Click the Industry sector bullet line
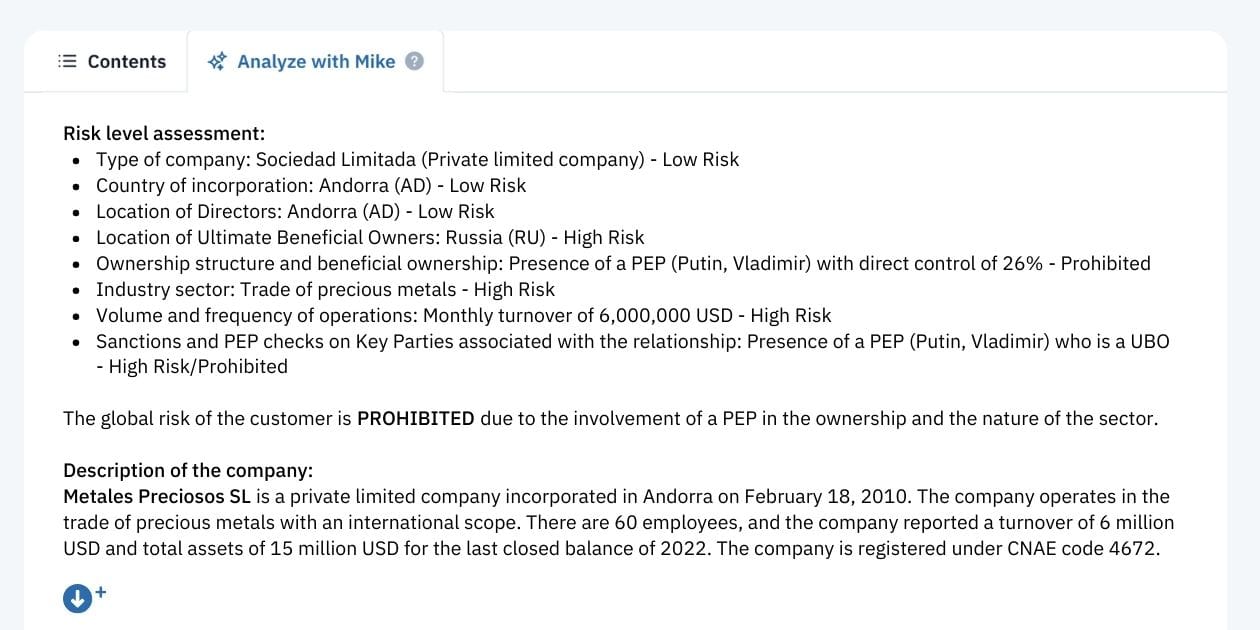The height and width of the screenshot is (630, 1260). click(325, 289)
